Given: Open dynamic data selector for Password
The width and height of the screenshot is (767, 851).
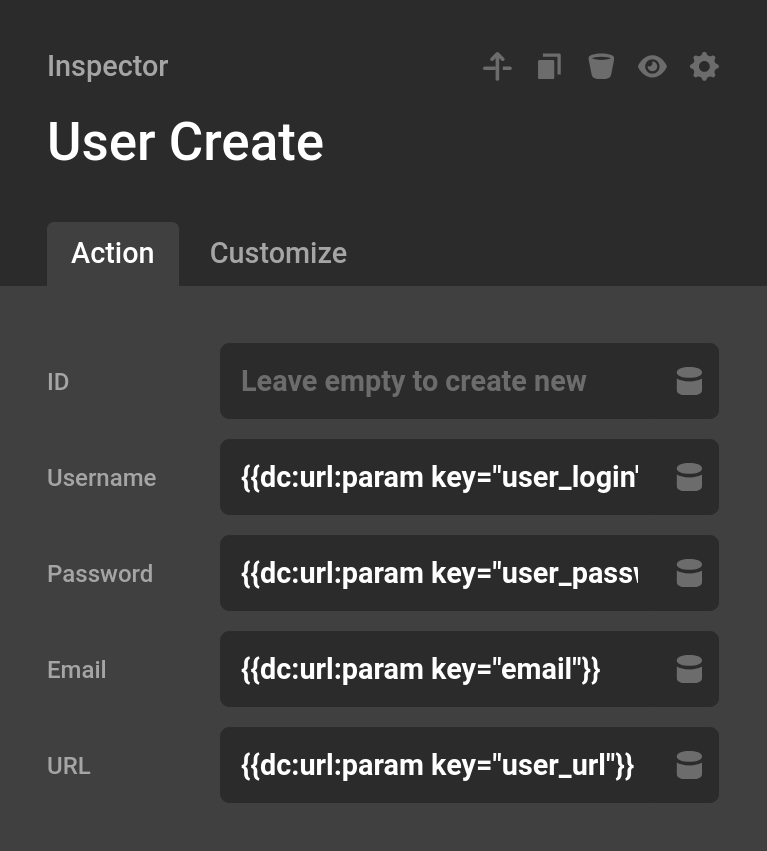Looking at the screenshot, I should (690, 573).
